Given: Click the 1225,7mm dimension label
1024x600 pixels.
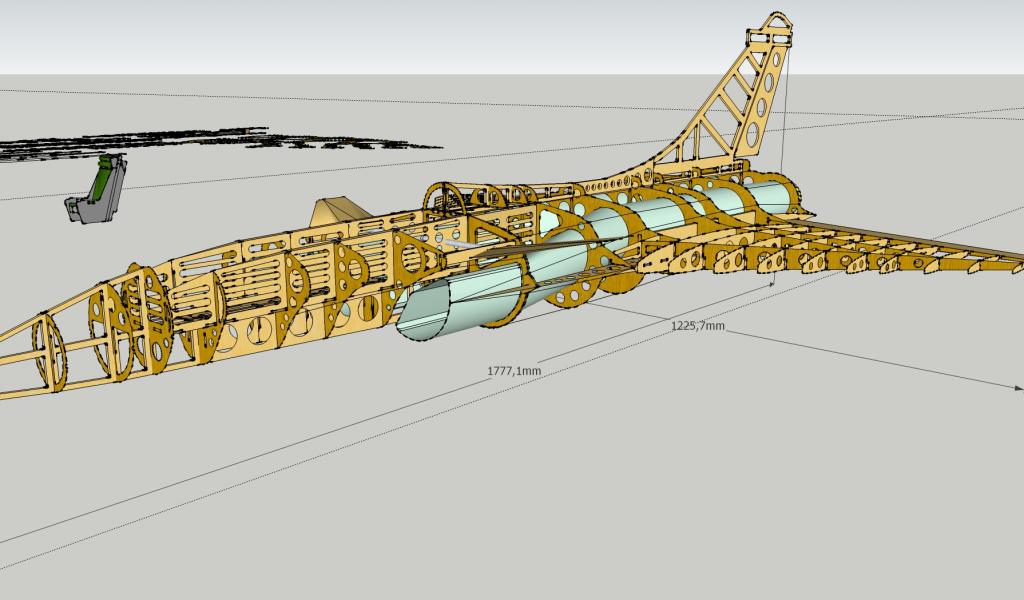Looking at the screenshot, I should click(697, 325).
